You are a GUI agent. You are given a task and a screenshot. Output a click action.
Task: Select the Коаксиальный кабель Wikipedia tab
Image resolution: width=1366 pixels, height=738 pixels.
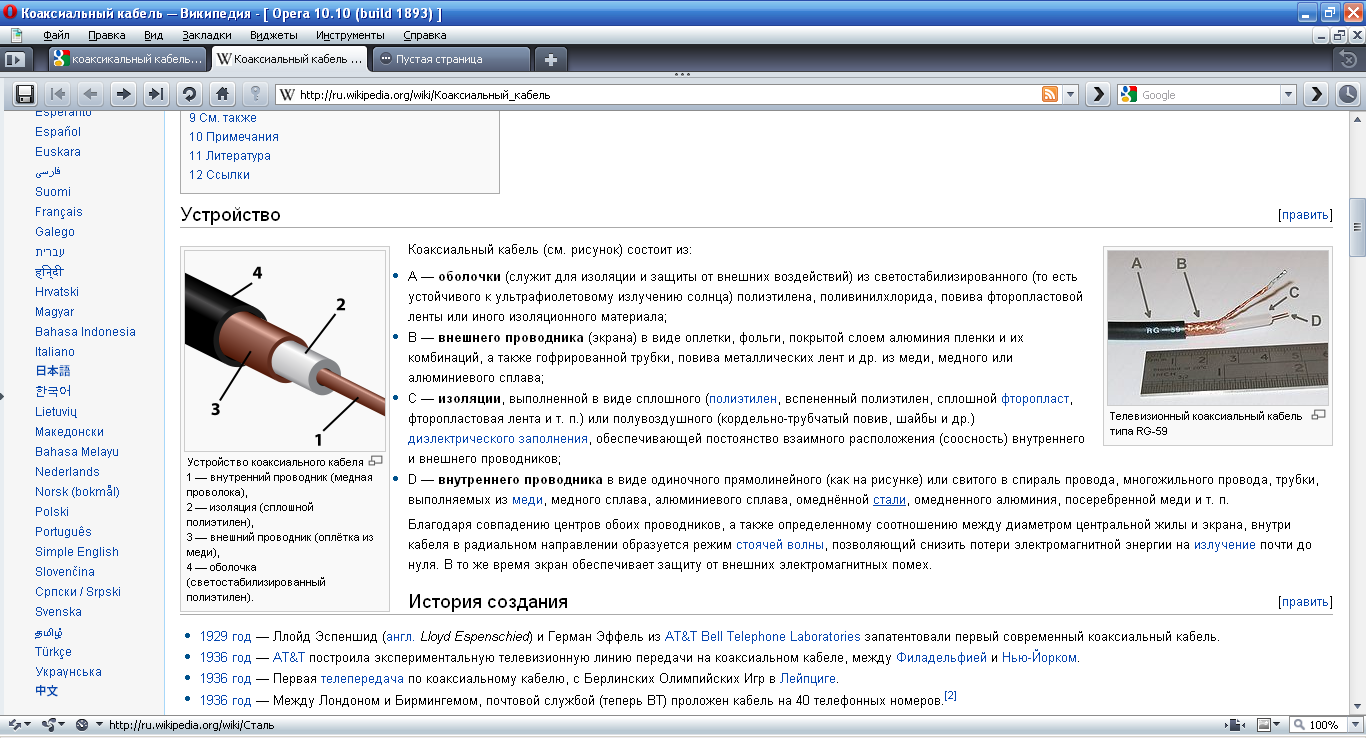tap(290, 59)
